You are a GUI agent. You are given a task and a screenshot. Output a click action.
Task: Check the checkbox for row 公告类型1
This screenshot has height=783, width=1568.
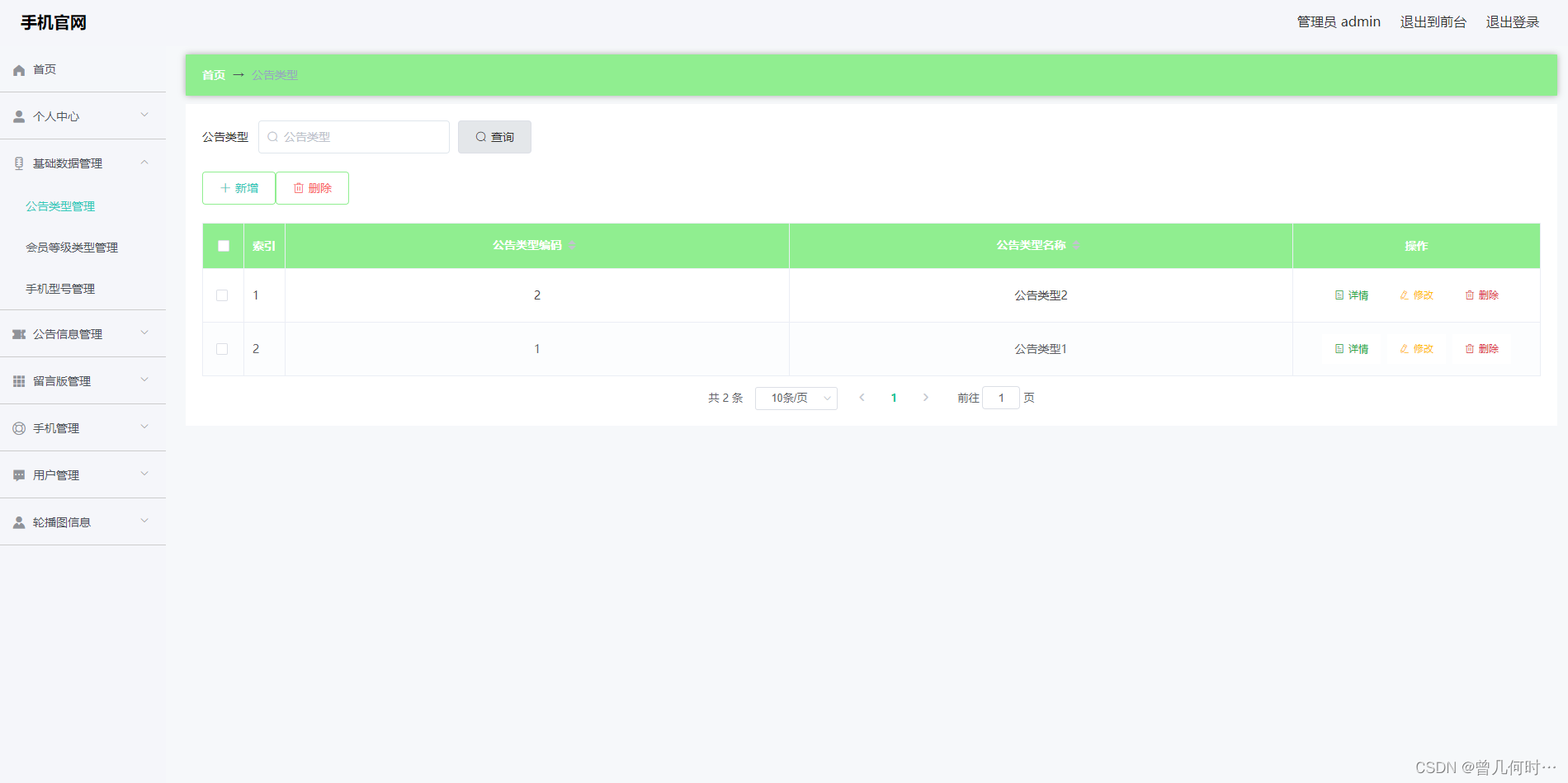[222, 349]
